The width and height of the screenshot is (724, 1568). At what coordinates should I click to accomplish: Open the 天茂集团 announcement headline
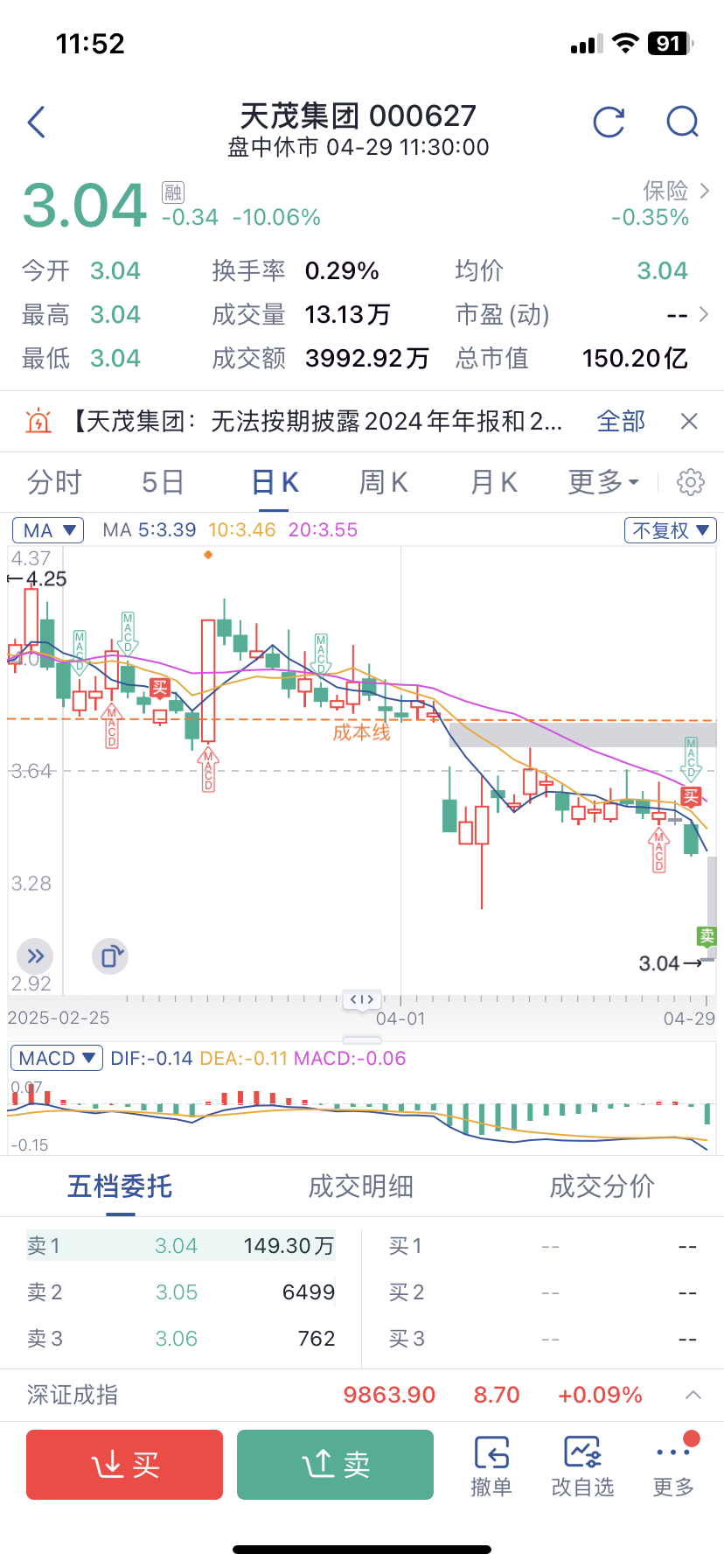(x=313, y=422)
